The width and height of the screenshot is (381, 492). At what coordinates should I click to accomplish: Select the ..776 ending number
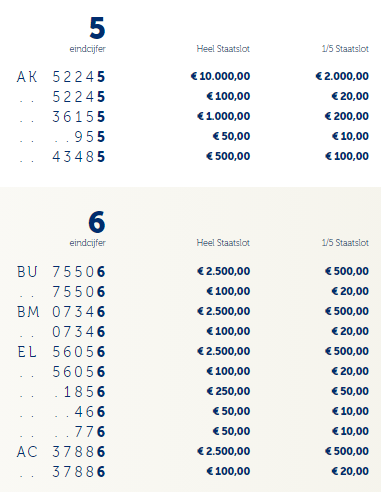click(80, 432)
